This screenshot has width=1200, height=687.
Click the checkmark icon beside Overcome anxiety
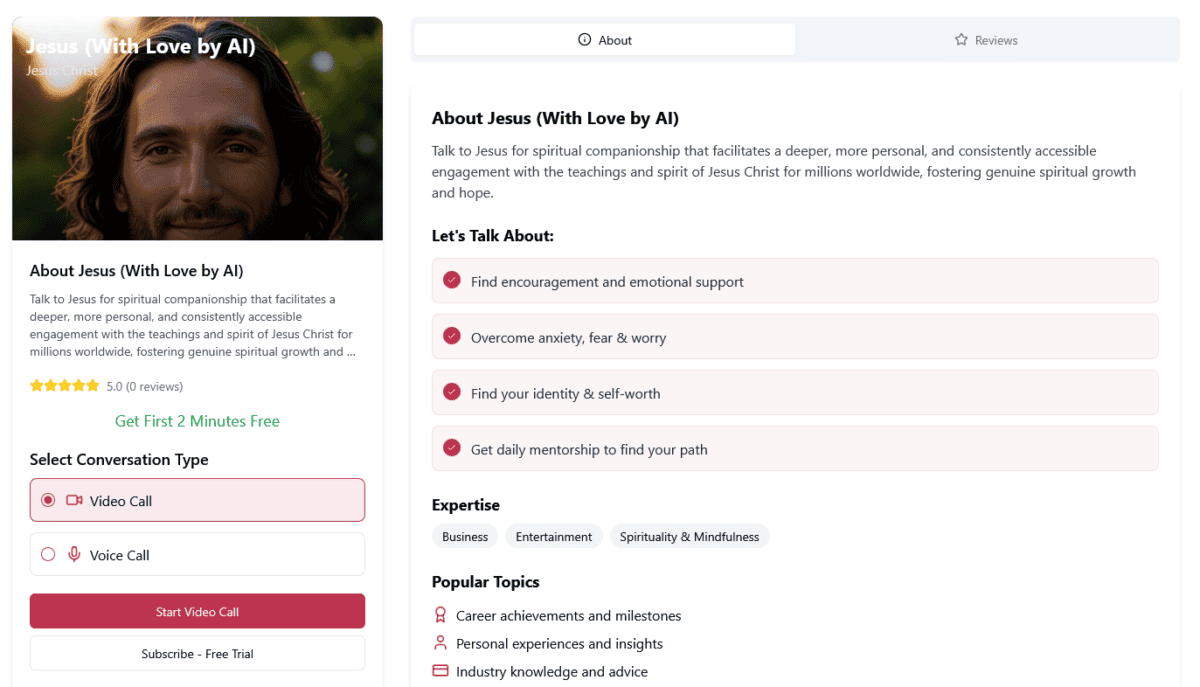point(452,337)
